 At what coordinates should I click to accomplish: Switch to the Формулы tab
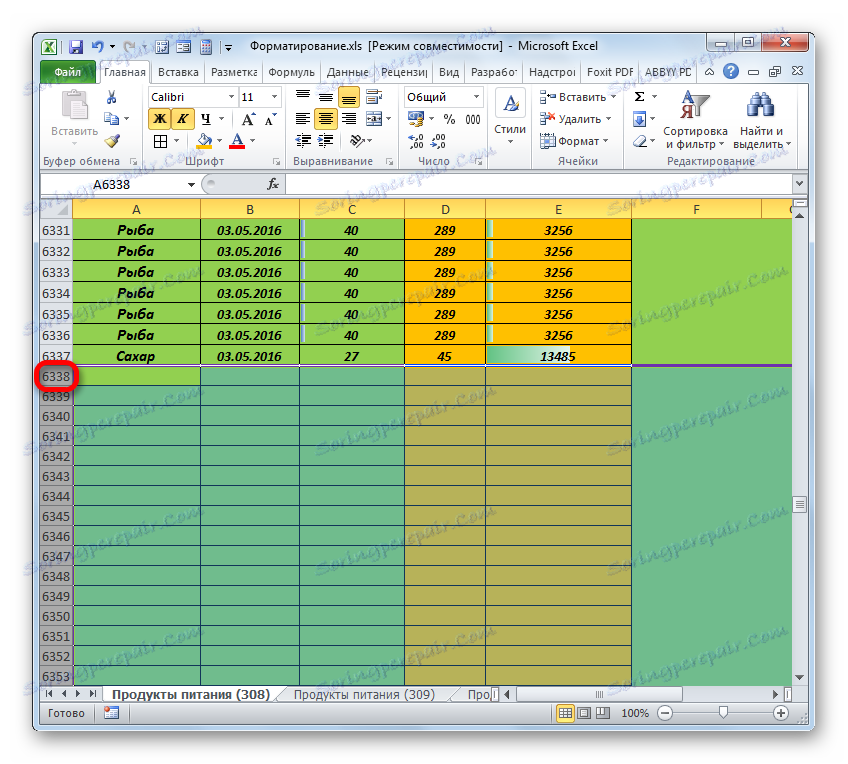click(291, 72)
